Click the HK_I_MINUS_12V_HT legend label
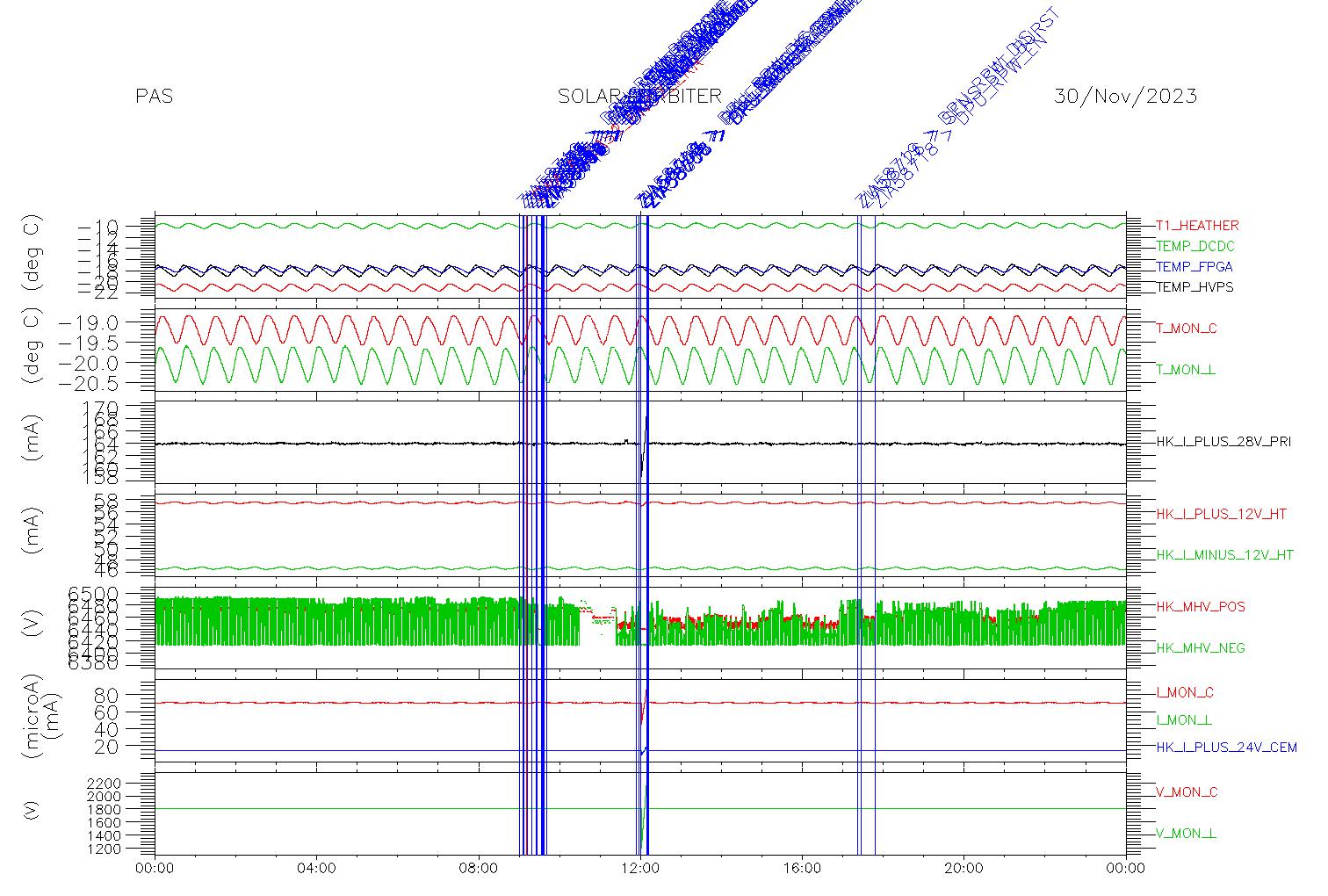 (x=1224, y=555)
